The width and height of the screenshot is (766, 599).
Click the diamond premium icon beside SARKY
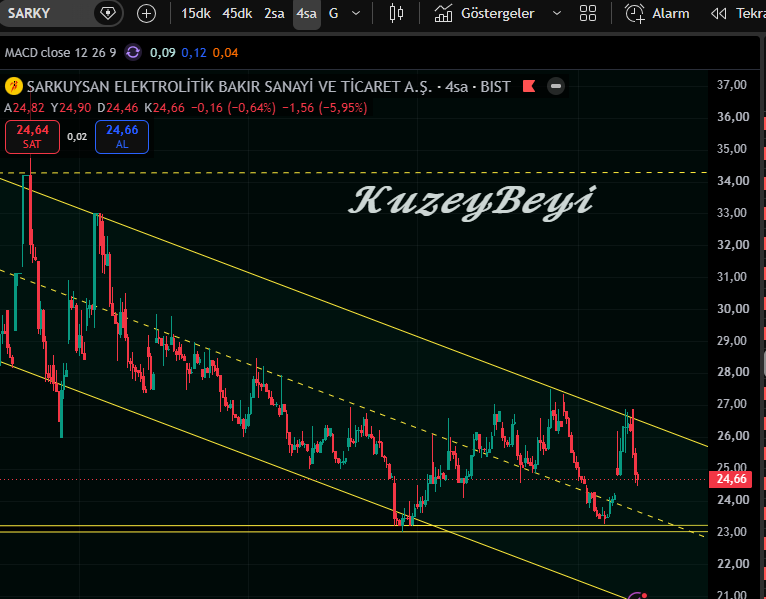(107, 13)
